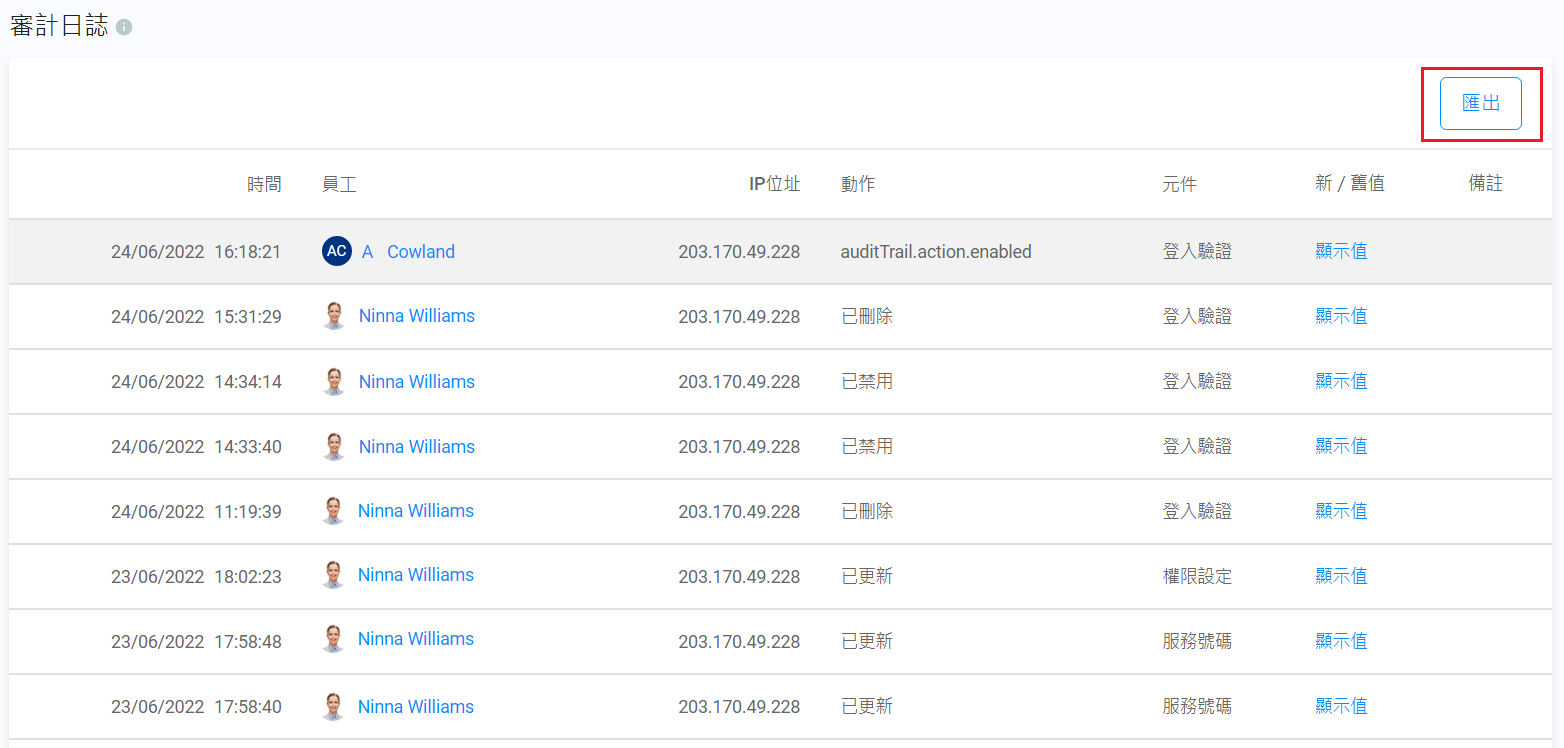Viewport: 1564px width, 748px height.
Task: Click 登入驗證 component in the 16:18:21 row
Action: coord(1197,252)
